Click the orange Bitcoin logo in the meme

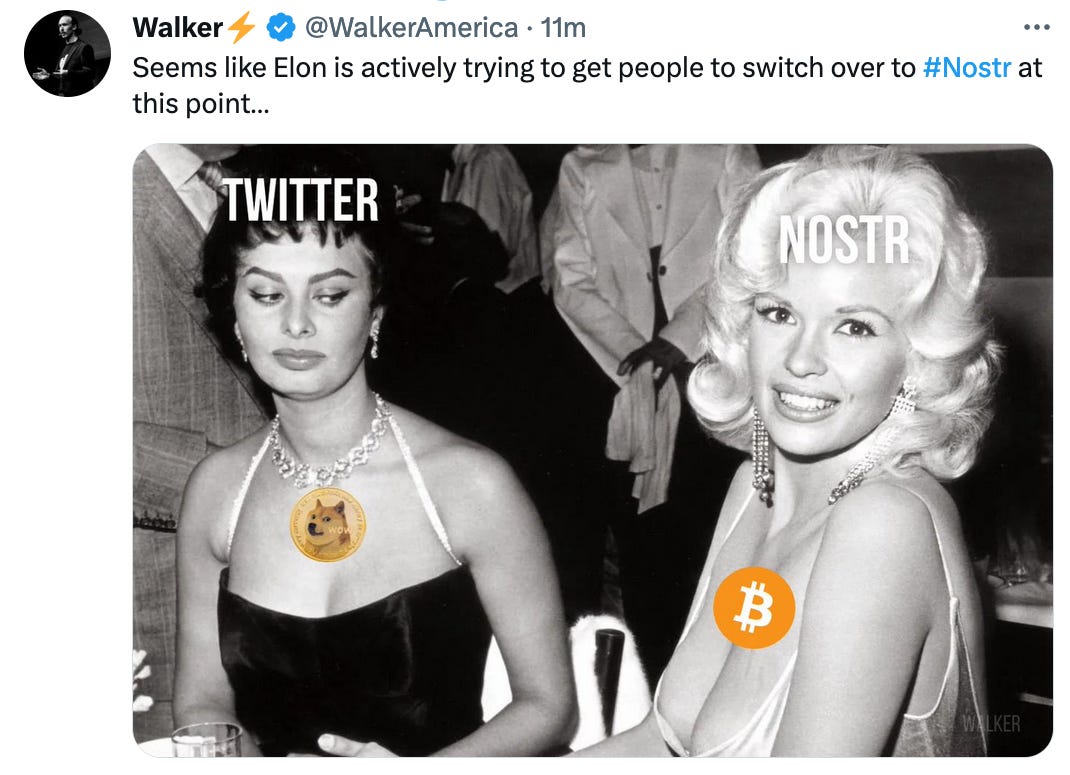[x=754, y=607]
